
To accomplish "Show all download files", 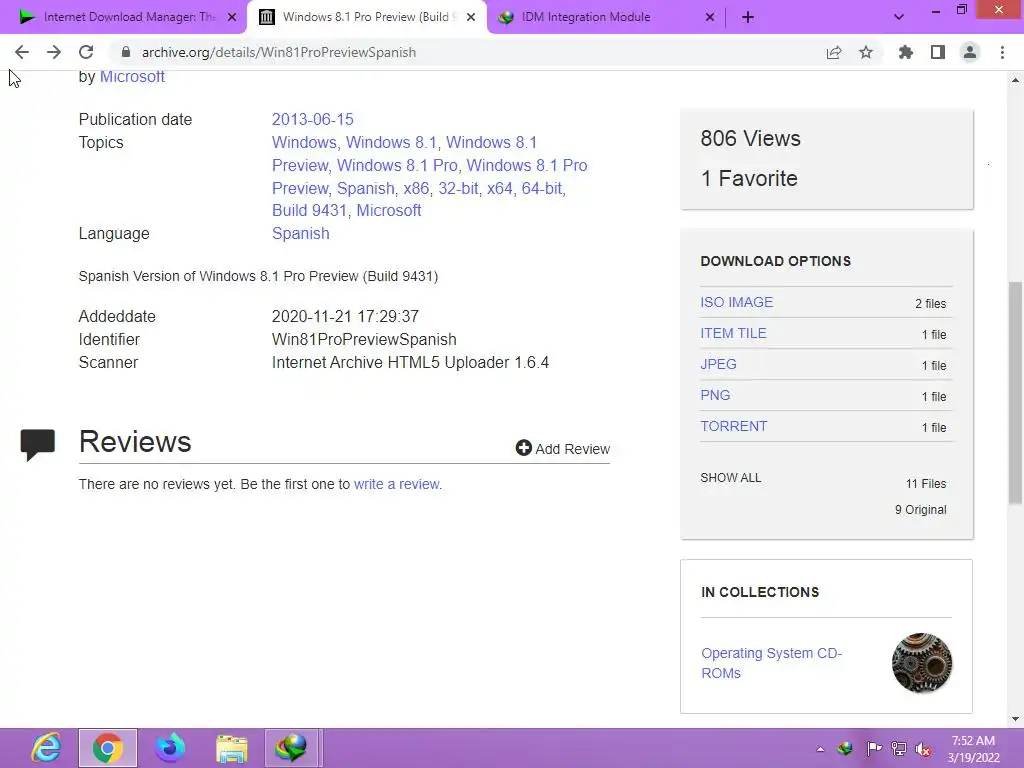I will pos(731,477).
